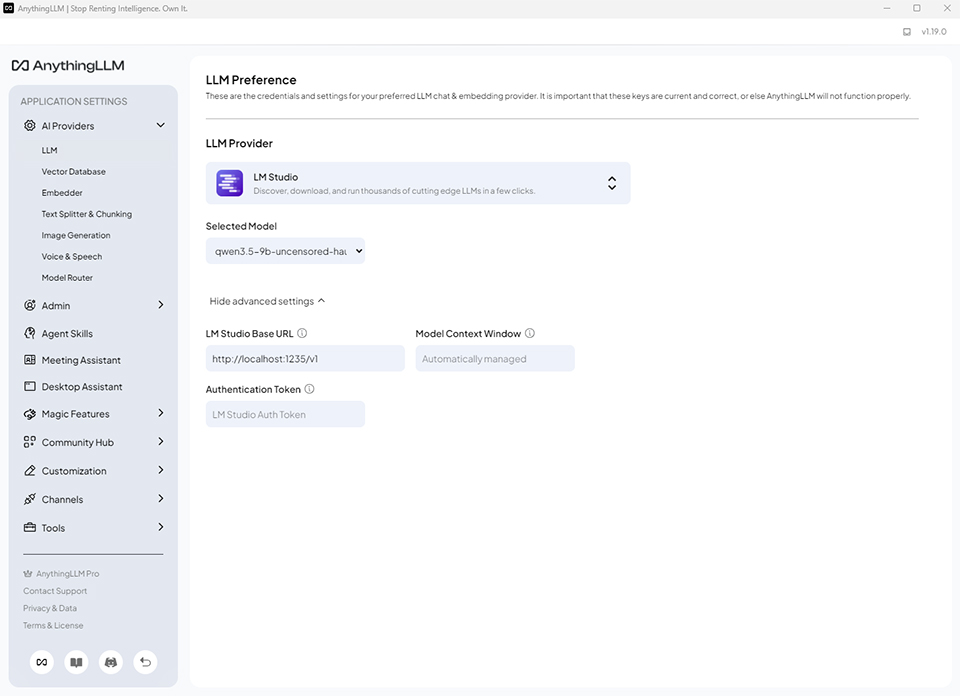Maximize the AnythingLLM window

point(917,8)
